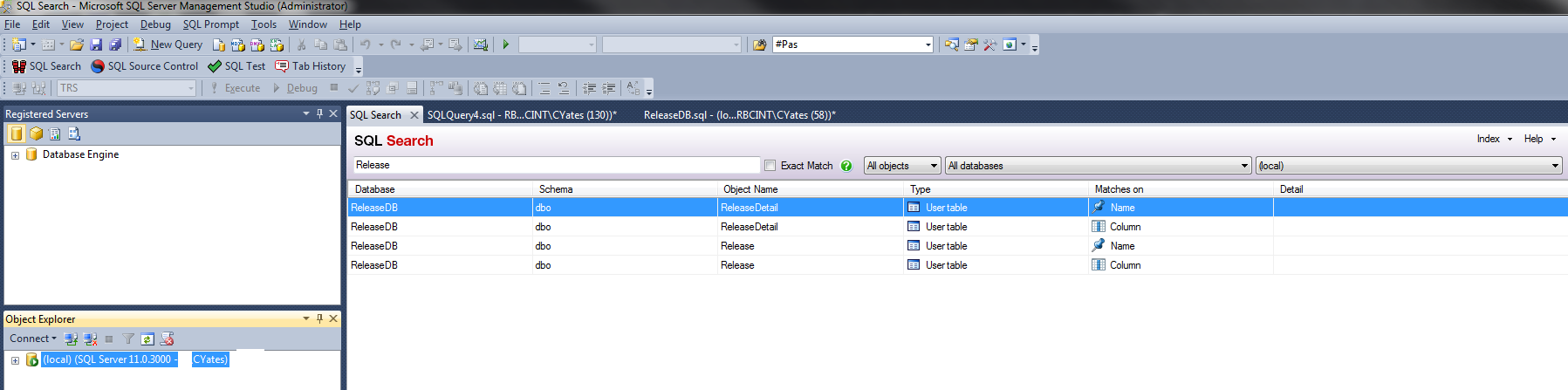This screenshot has width=1568, height=390.
Task: Open the All objects dropdown
Action: click(902, 166)
